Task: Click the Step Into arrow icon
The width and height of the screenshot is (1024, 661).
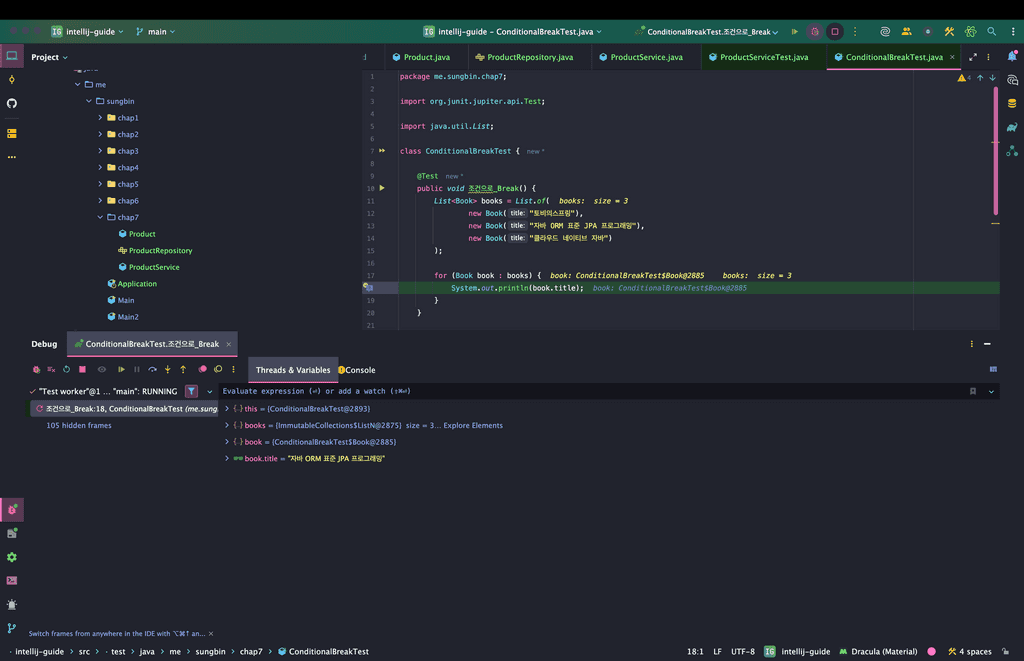Action: [167, 370]
